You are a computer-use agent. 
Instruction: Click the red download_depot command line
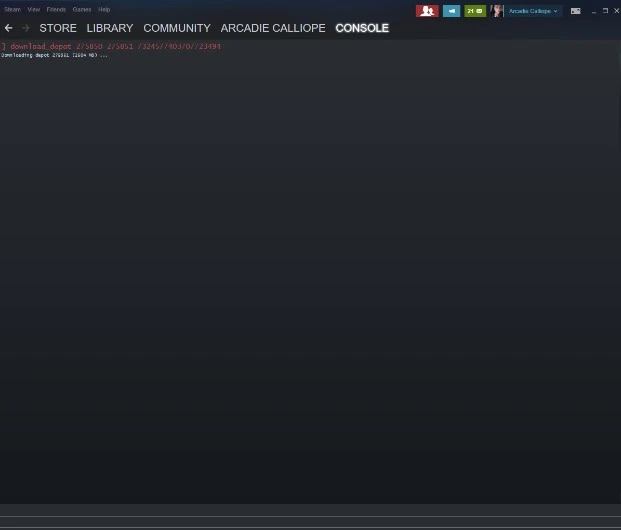tap(111, 46)
